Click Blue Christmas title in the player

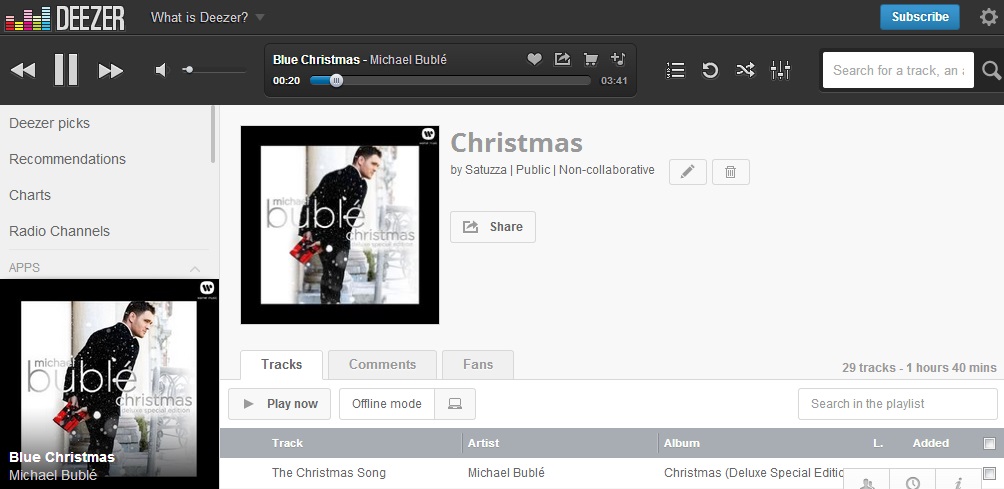click(316, 60)
